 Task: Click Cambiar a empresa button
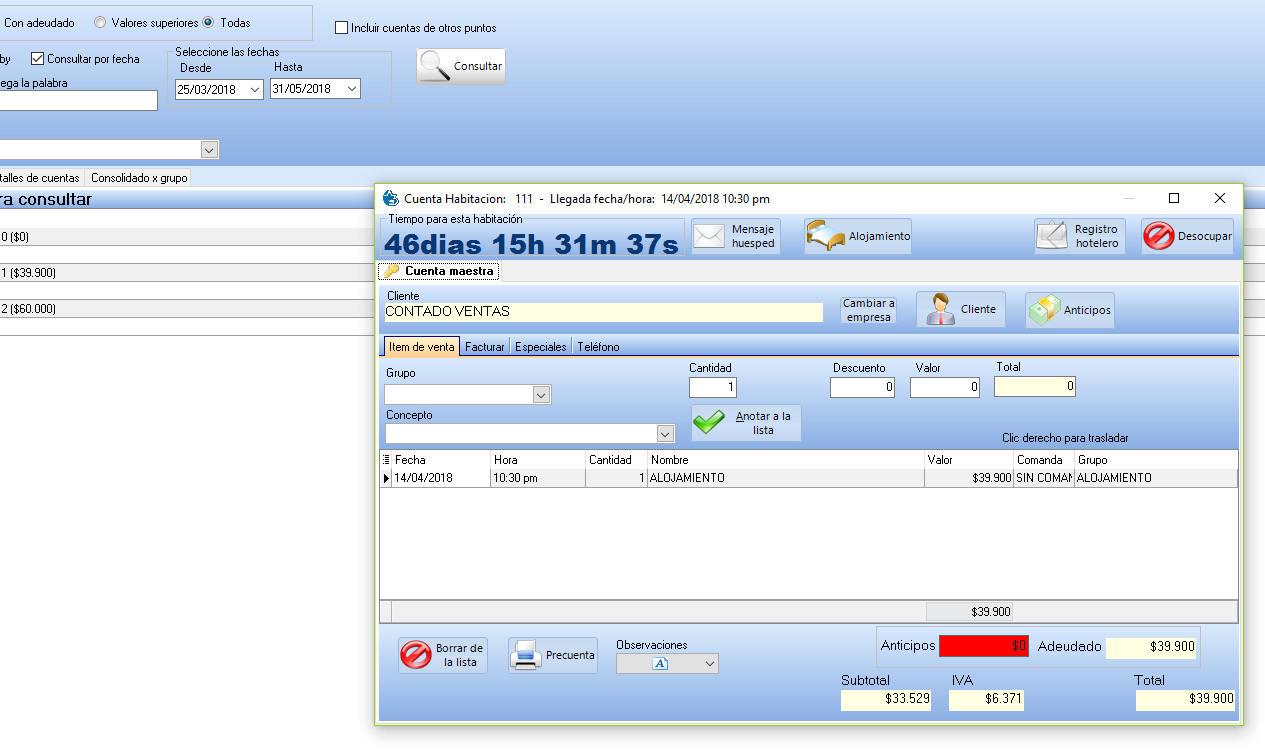pyautogui.click(x=869, y=310)
